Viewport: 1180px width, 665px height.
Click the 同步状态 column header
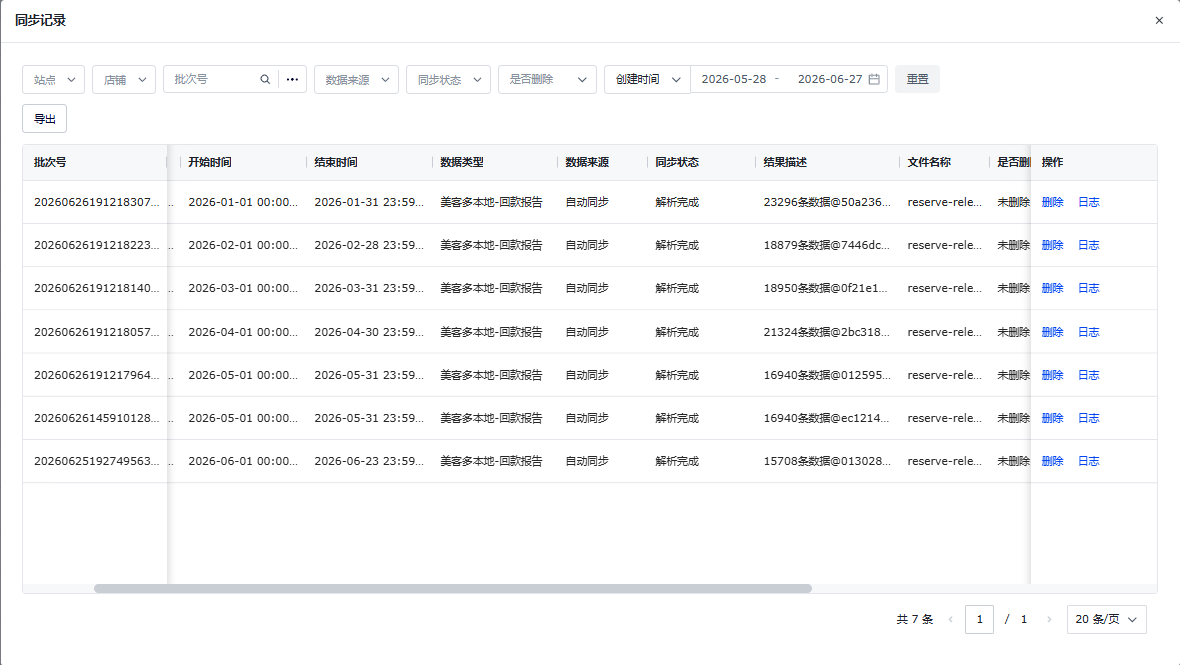[x=677, y=162]
